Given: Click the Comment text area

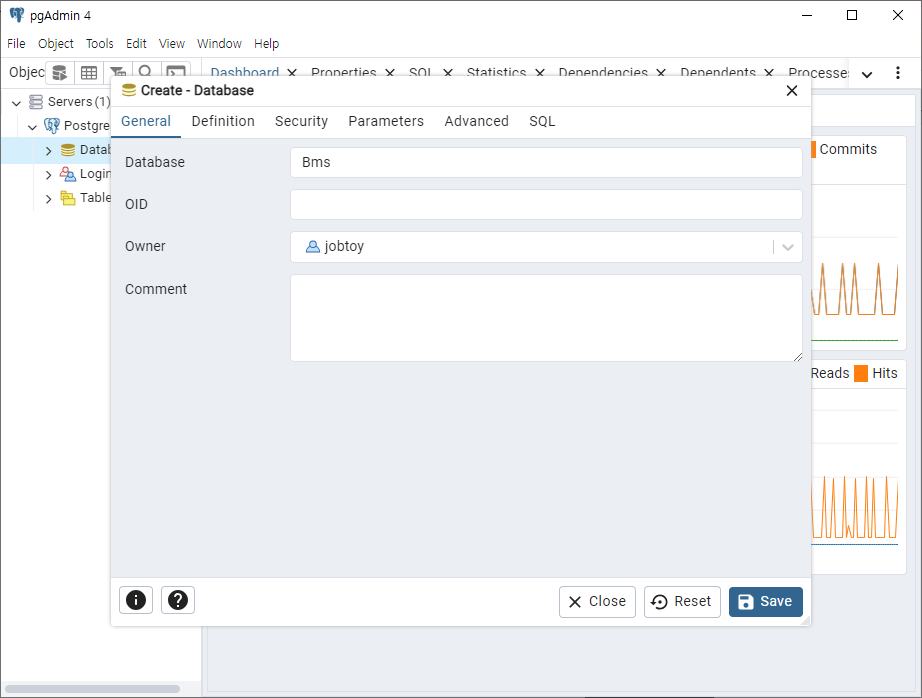Looking at the screenshot, I should [x=546, y=318].
